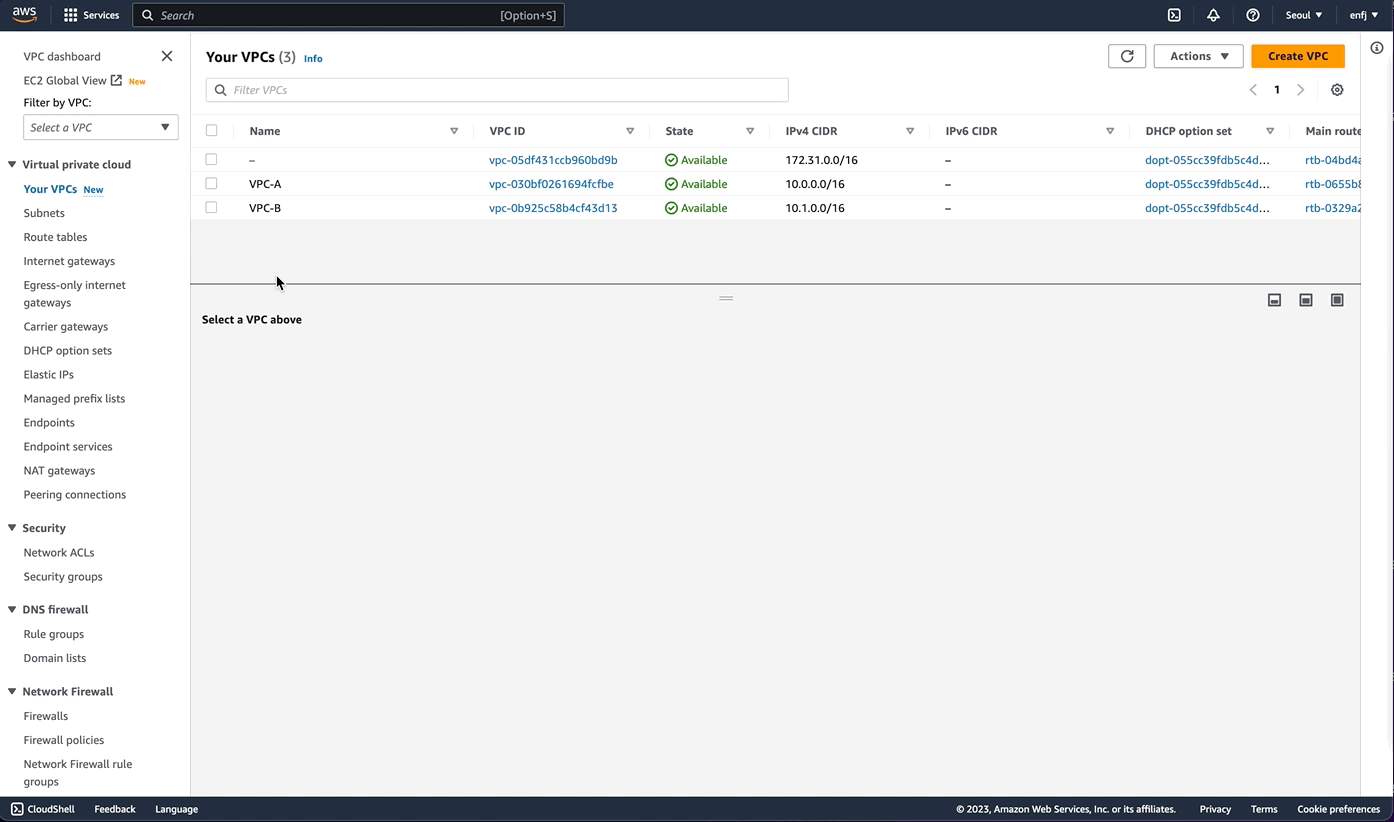Collapse the Network Firewall section
The height and width of the screenshot is (822, 1394).
coord(12,691)
